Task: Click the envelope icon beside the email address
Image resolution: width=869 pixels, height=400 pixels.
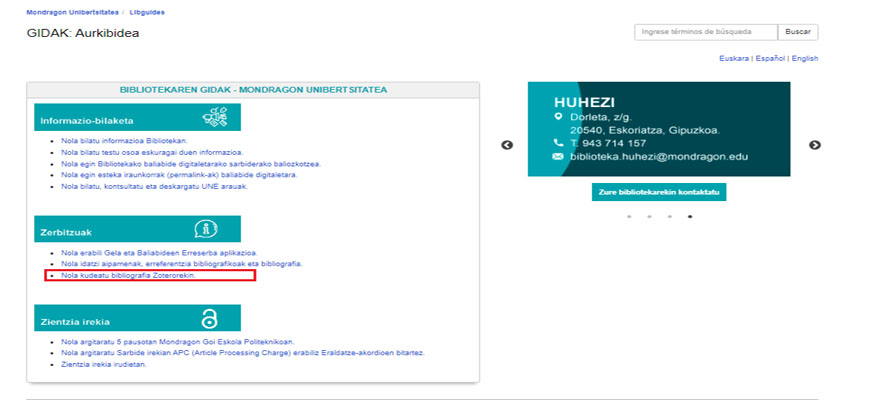Action: coord(558,157)
